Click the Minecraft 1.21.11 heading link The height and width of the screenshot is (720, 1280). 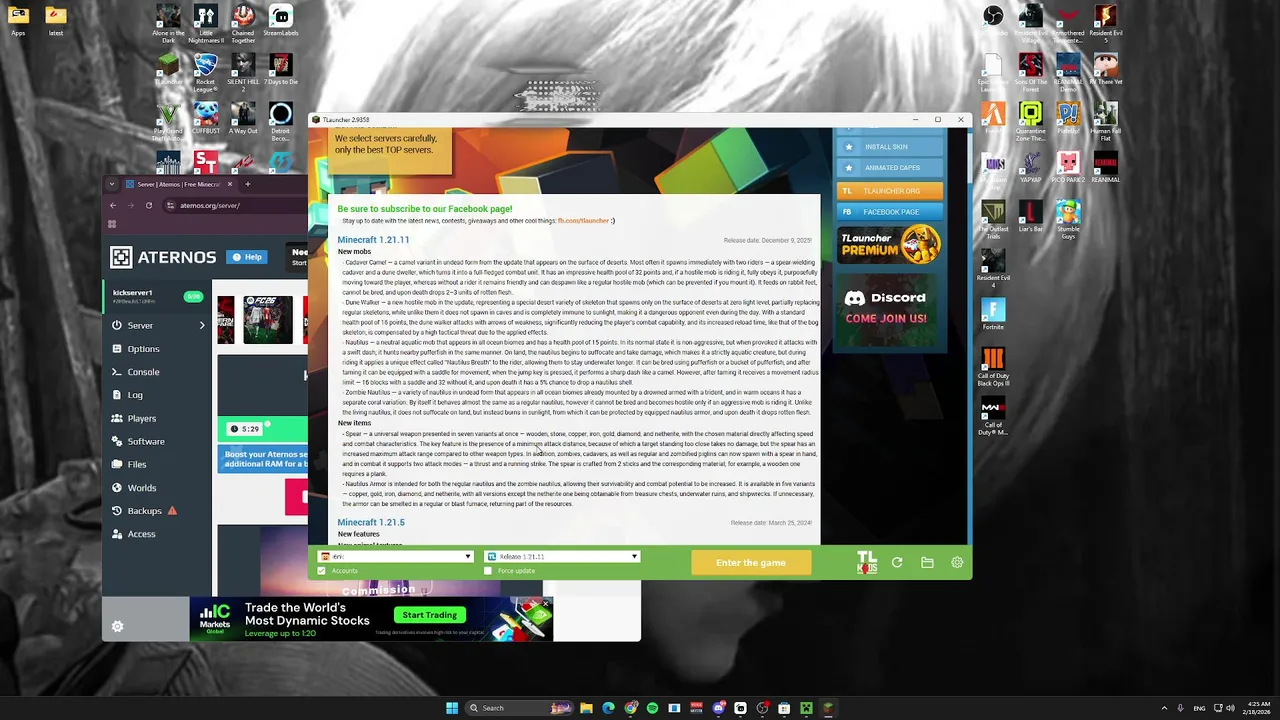(373, 240)
